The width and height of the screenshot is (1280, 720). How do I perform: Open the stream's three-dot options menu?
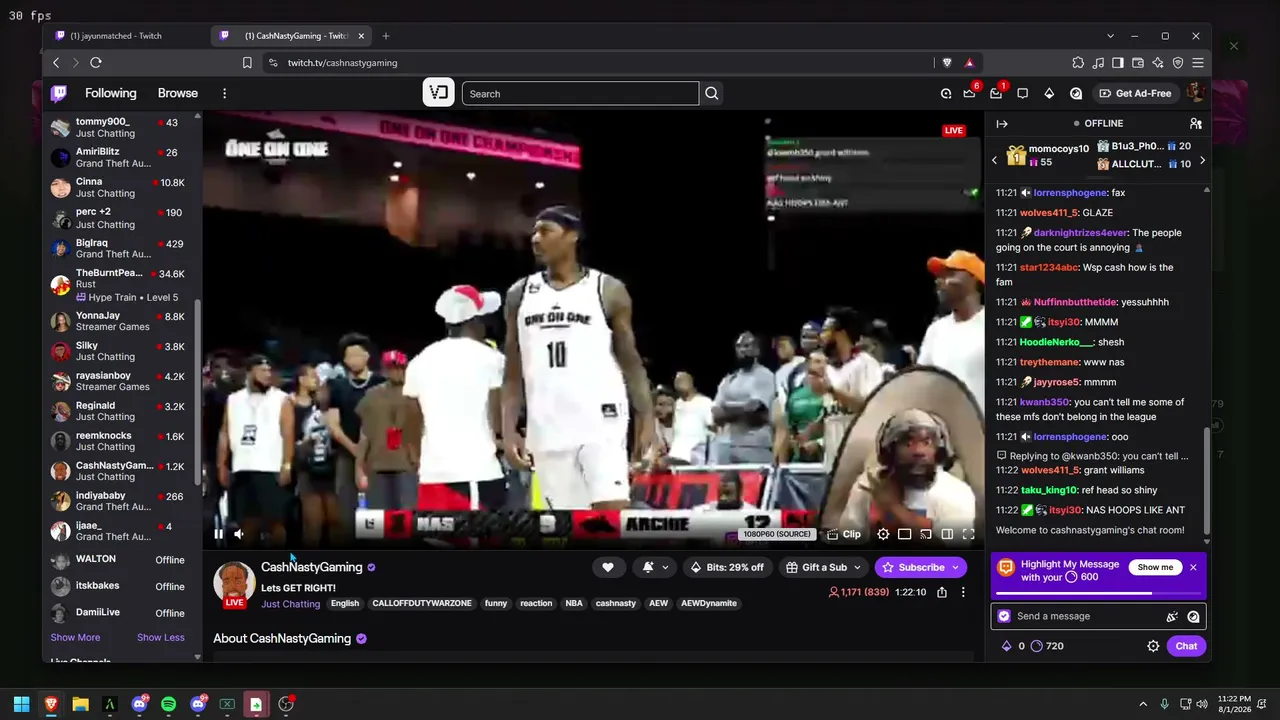pos(963,592)
